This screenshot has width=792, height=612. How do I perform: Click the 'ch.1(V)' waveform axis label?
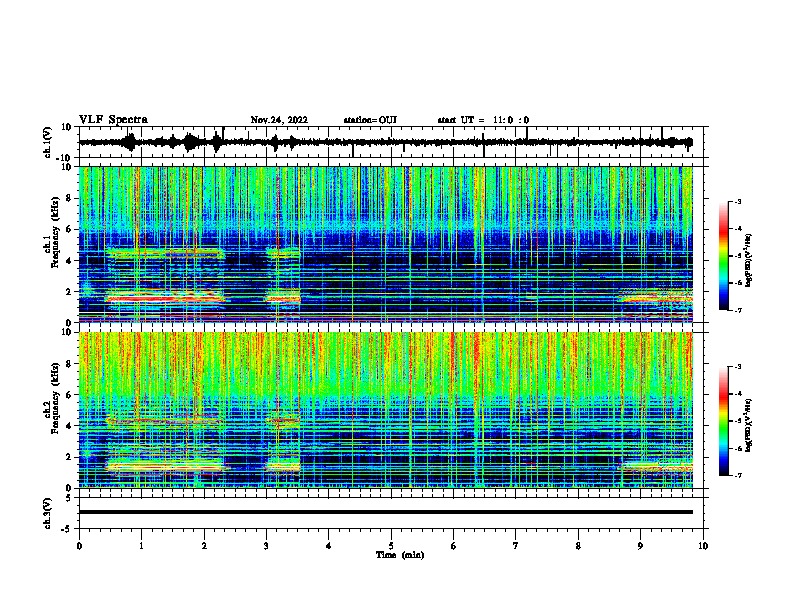click(48, 142)
